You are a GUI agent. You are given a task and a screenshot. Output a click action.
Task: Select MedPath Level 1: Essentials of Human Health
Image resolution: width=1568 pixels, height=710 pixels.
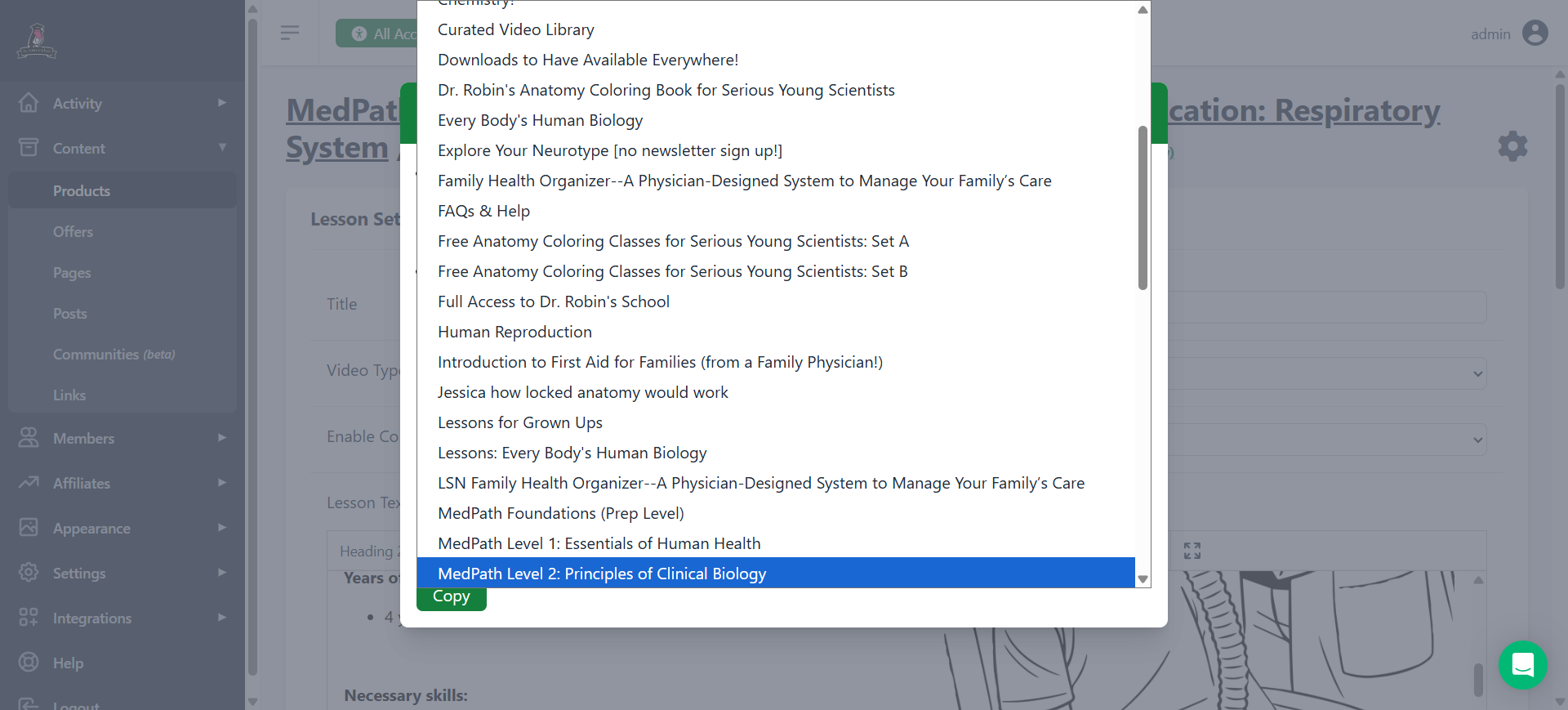point(599,543)
